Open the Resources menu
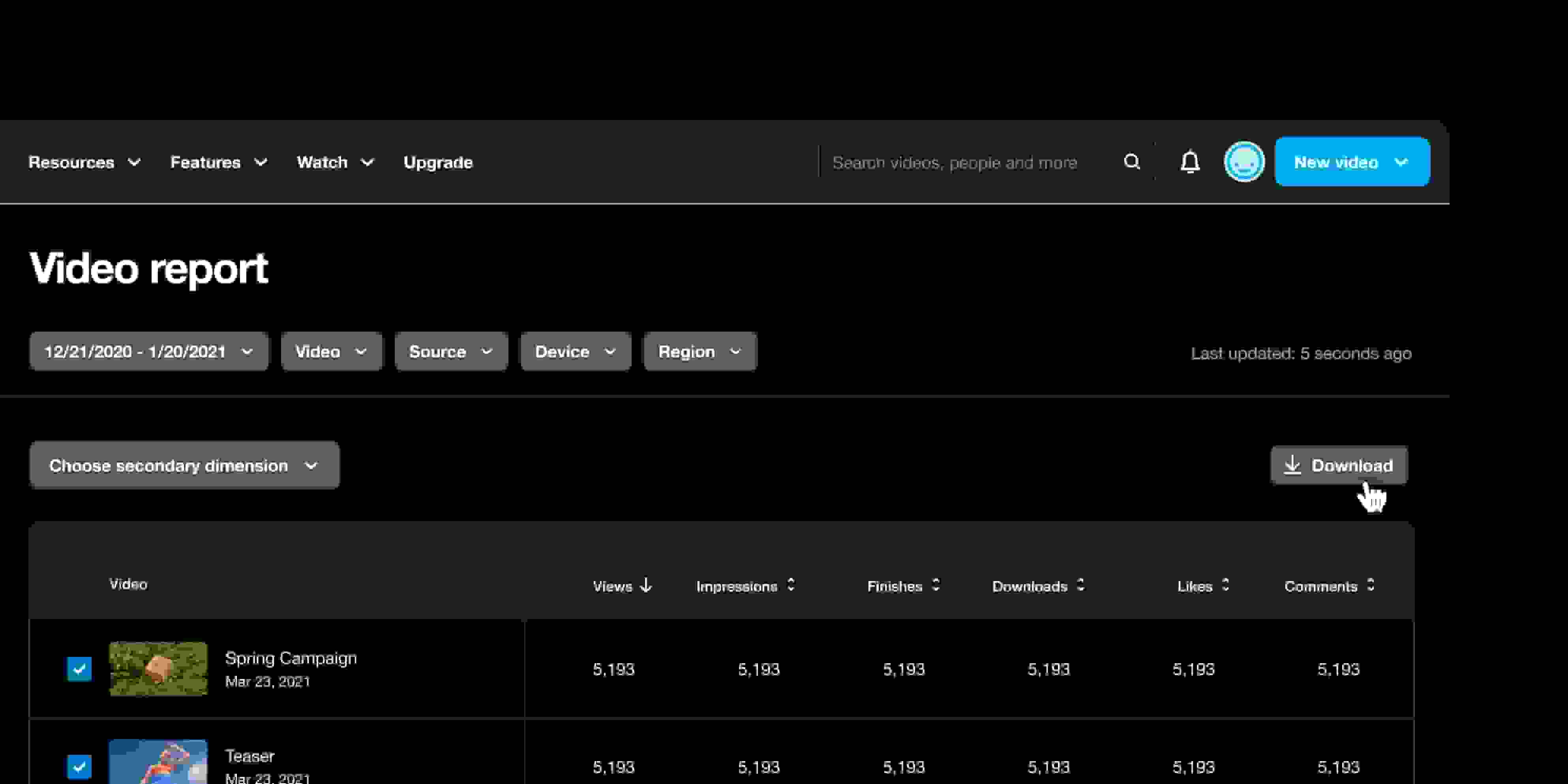 click(x=84, y=163)
